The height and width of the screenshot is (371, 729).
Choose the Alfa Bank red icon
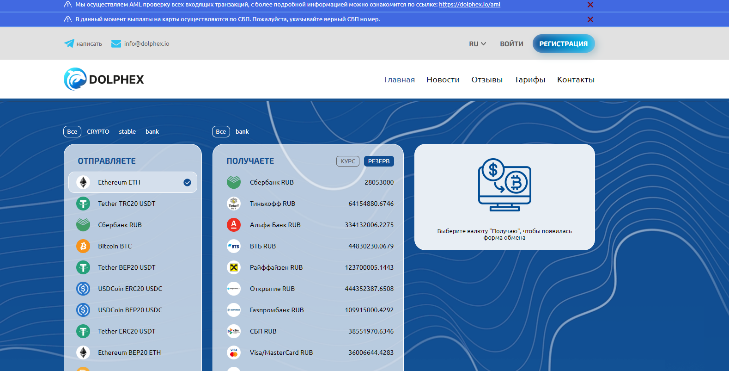click(x=234, y=225)
